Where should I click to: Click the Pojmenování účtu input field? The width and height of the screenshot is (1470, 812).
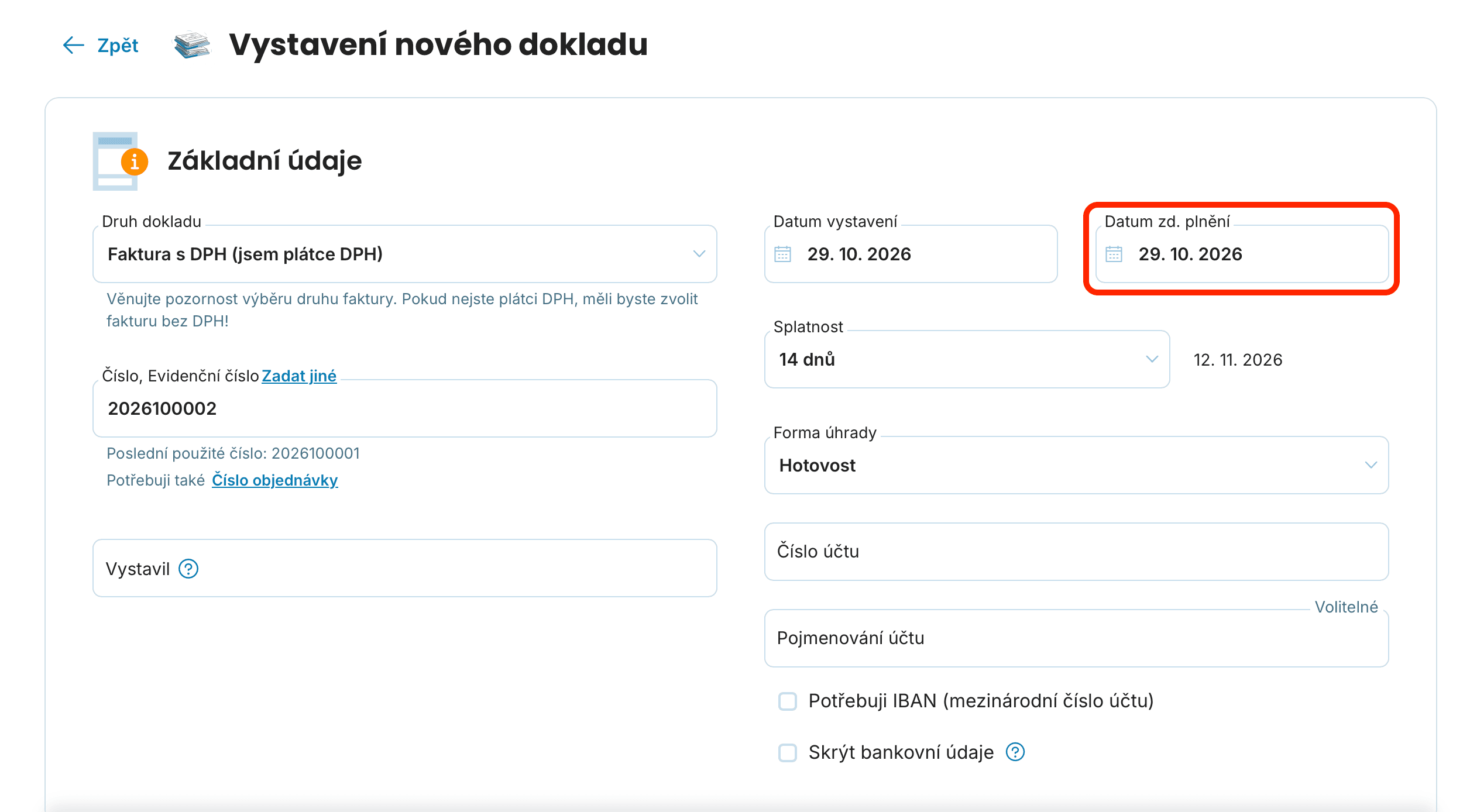[x=1076, y=638]
